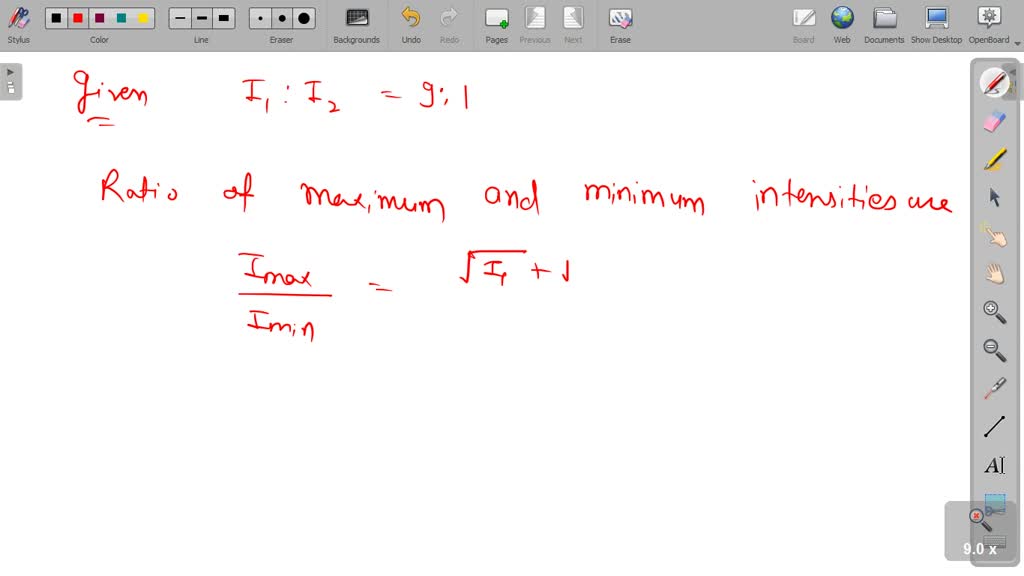Select the yellow color swatch

[x=142, y=17]
